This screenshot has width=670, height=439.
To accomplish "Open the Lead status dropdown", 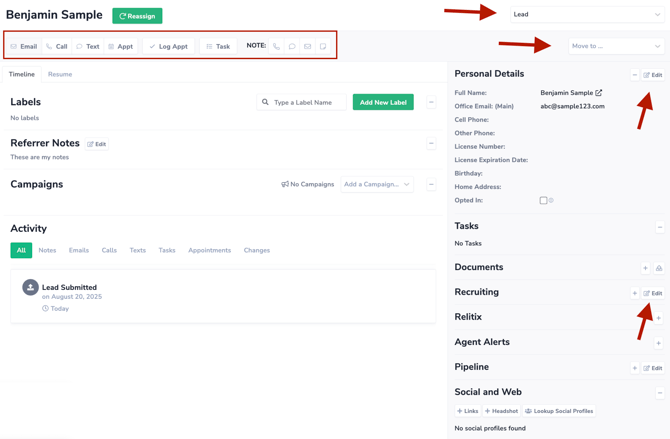I will (587, 15).
